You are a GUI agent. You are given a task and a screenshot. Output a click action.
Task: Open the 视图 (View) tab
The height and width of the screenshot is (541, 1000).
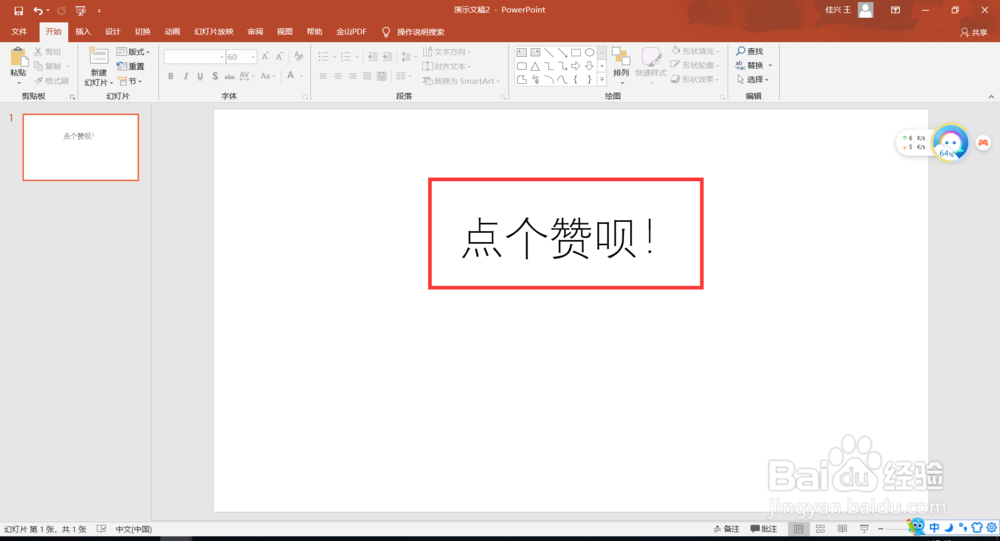point(284,32)
